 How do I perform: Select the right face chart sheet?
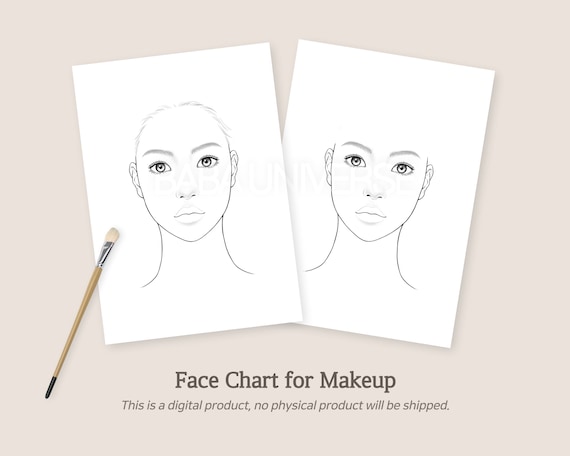389,193
